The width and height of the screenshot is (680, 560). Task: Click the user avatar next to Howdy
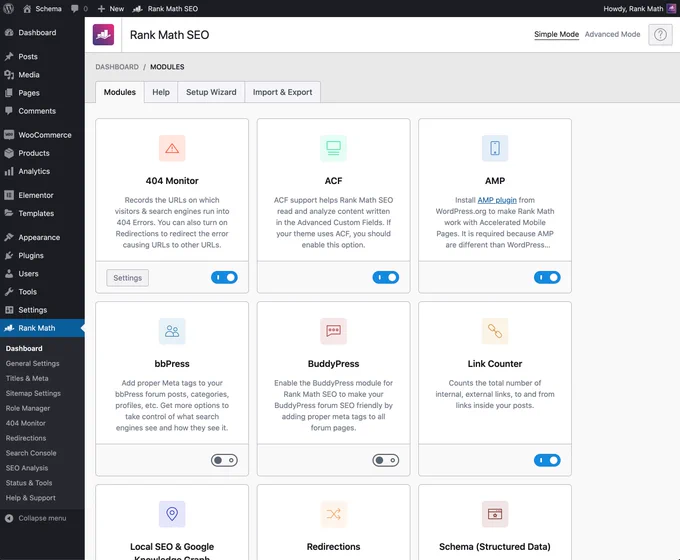[x=671, y=8]
